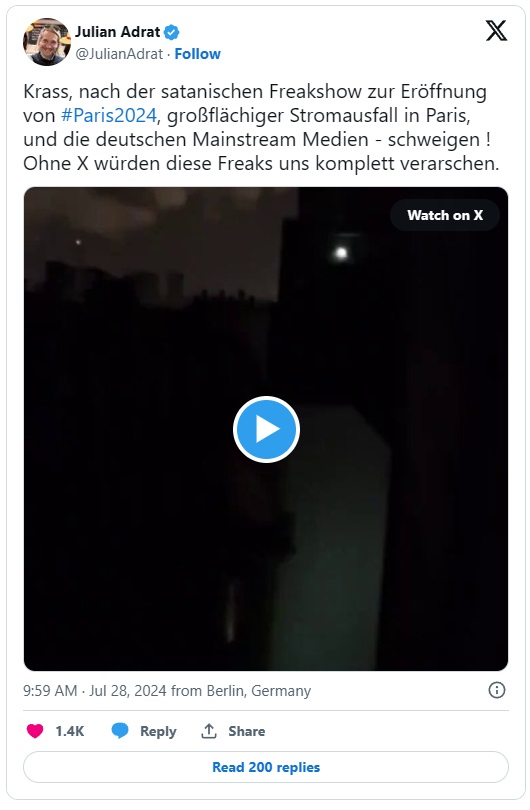Follow @JulianAdrat
This screenshot has height=810, width=530.
point(197,54)
